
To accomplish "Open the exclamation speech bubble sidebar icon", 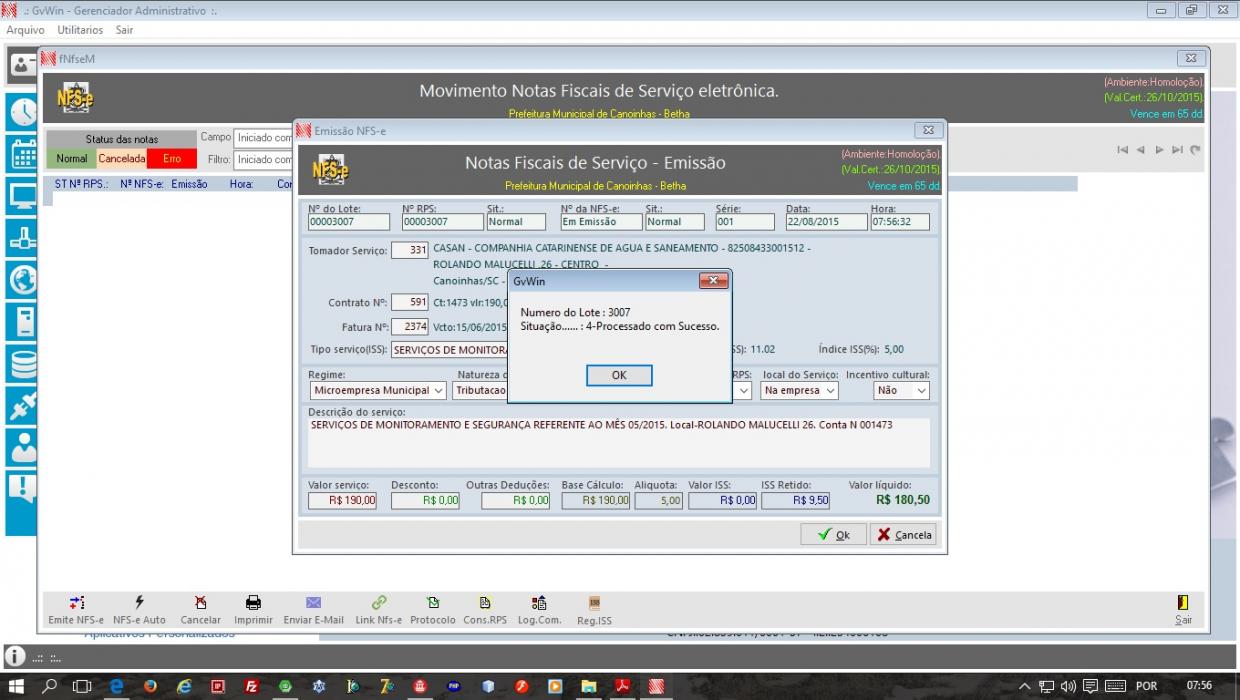I will tap(22, 489).
